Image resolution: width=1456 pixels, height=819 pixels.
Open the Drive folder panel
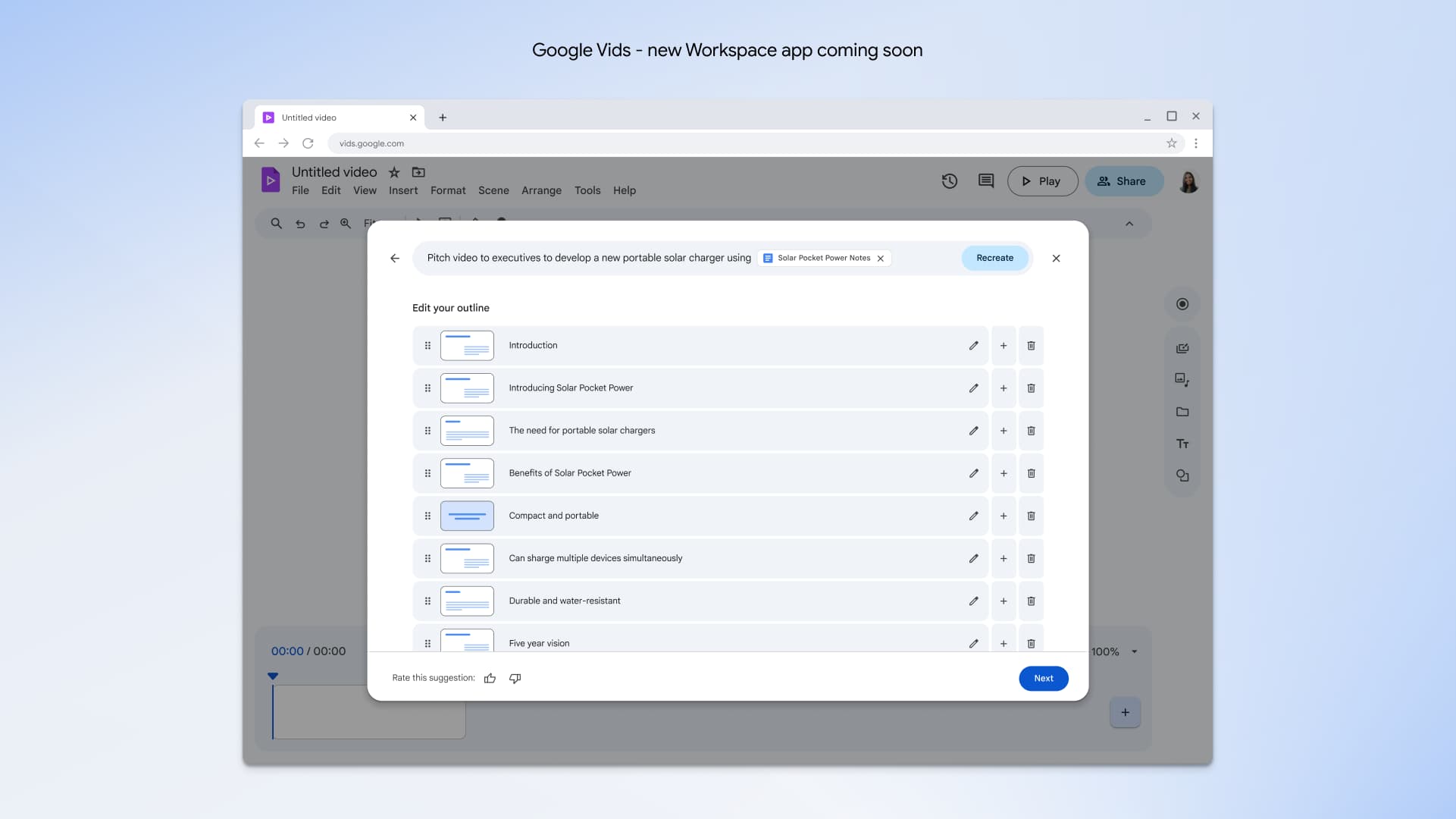point(1182,412)
